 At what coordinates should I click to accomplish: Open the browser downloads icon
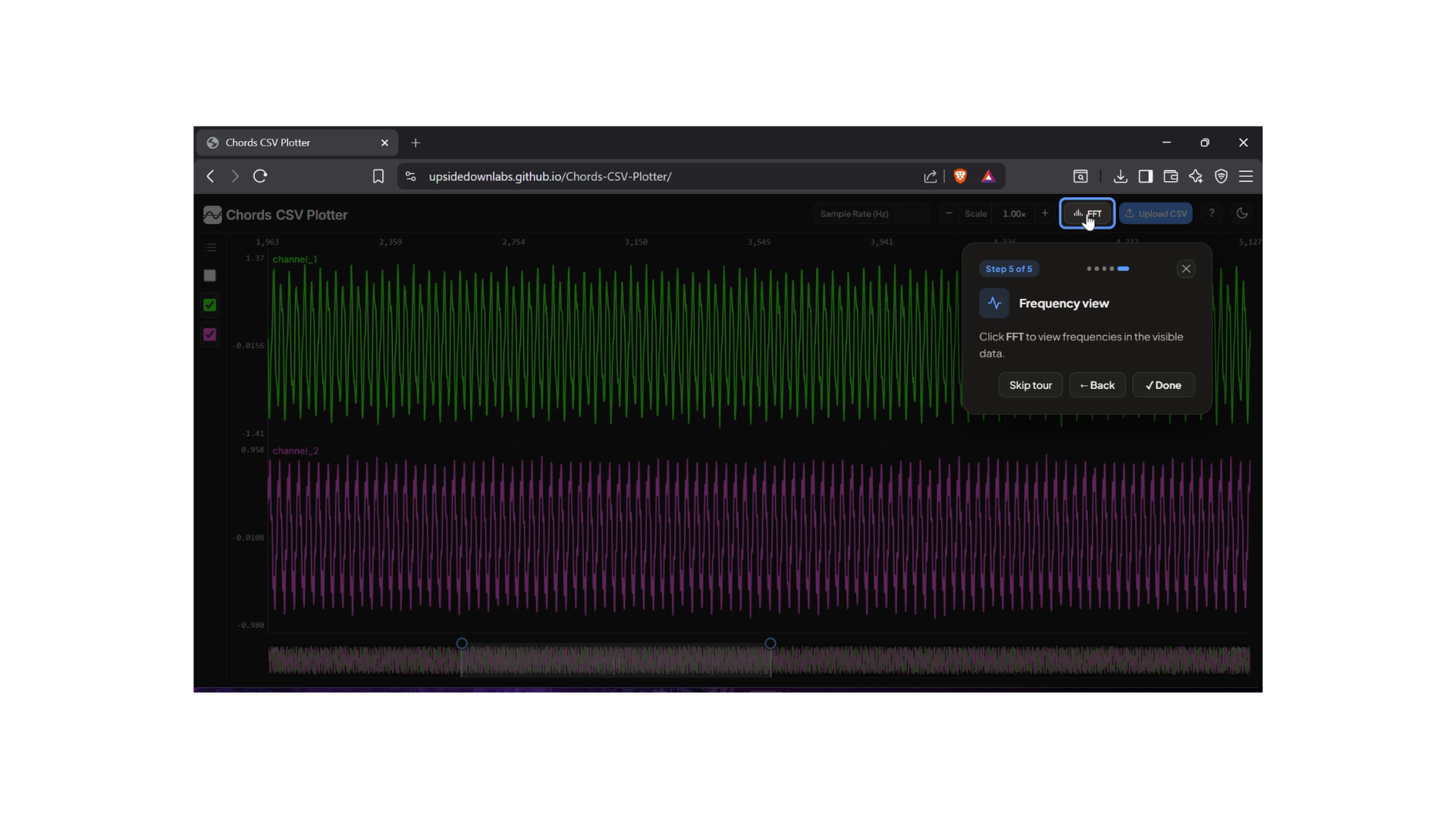1120,177
